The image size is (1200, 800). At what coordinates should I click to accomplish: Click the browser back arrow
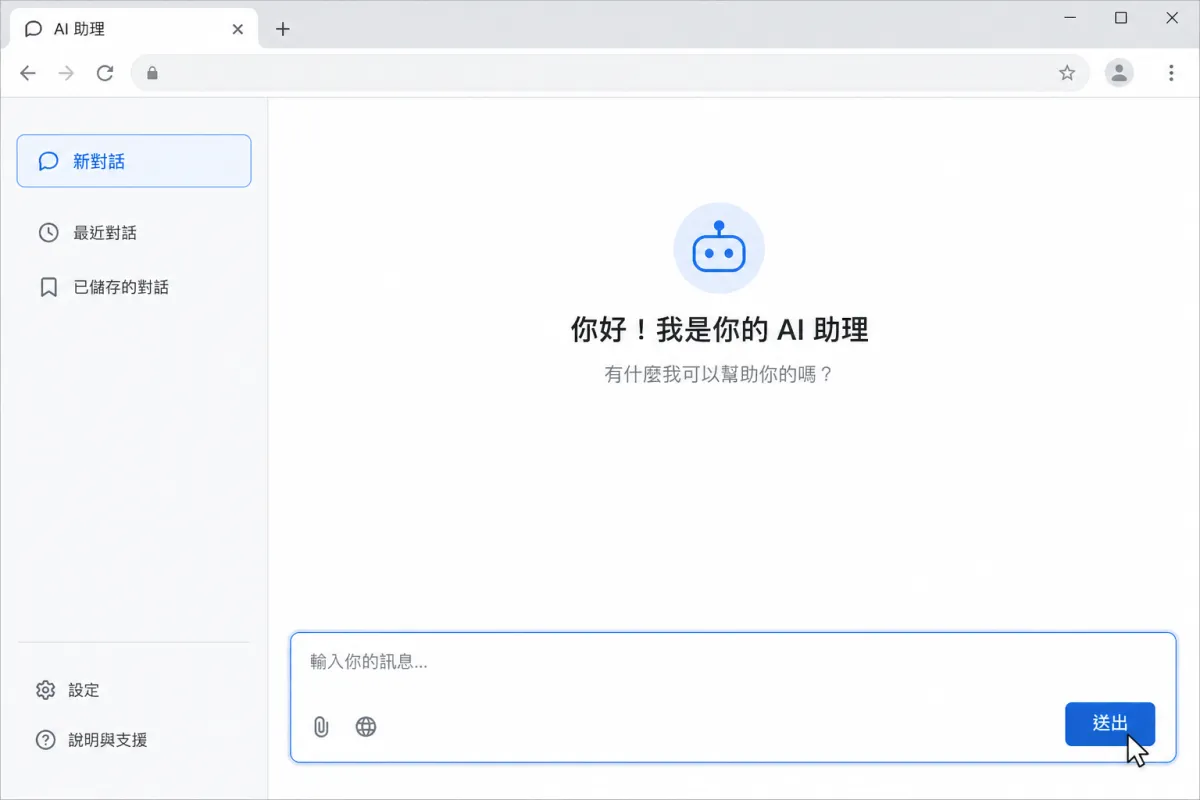pos(28,73)
